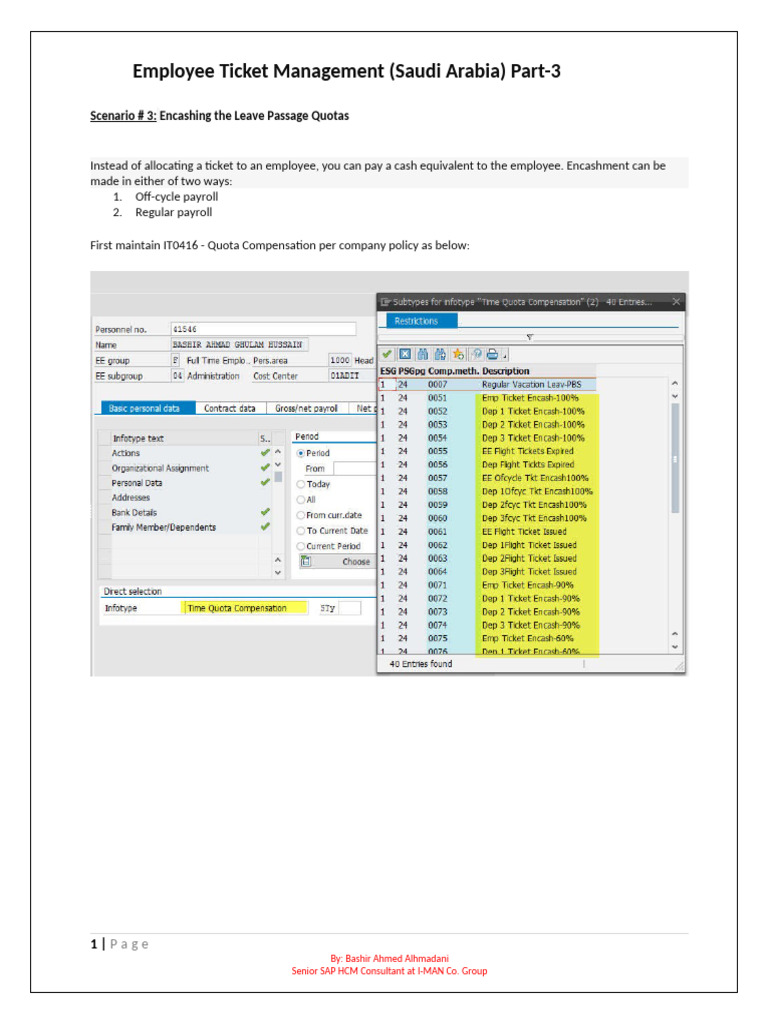Select the From curr.date radio button
The image size is (768, 1024).
coord(301,515)
